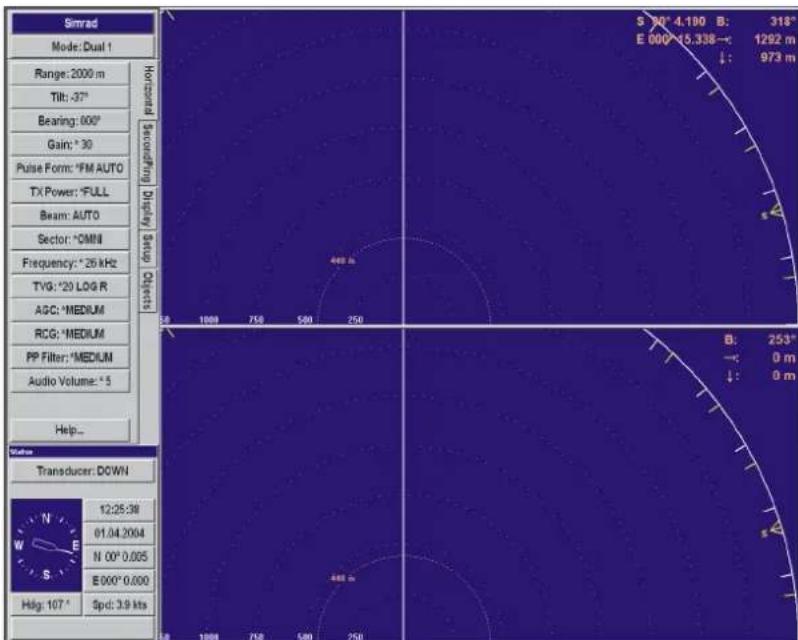The height and width of the screenshot is (640, 798).
Task: Open the Help... button
Action: 70,430
